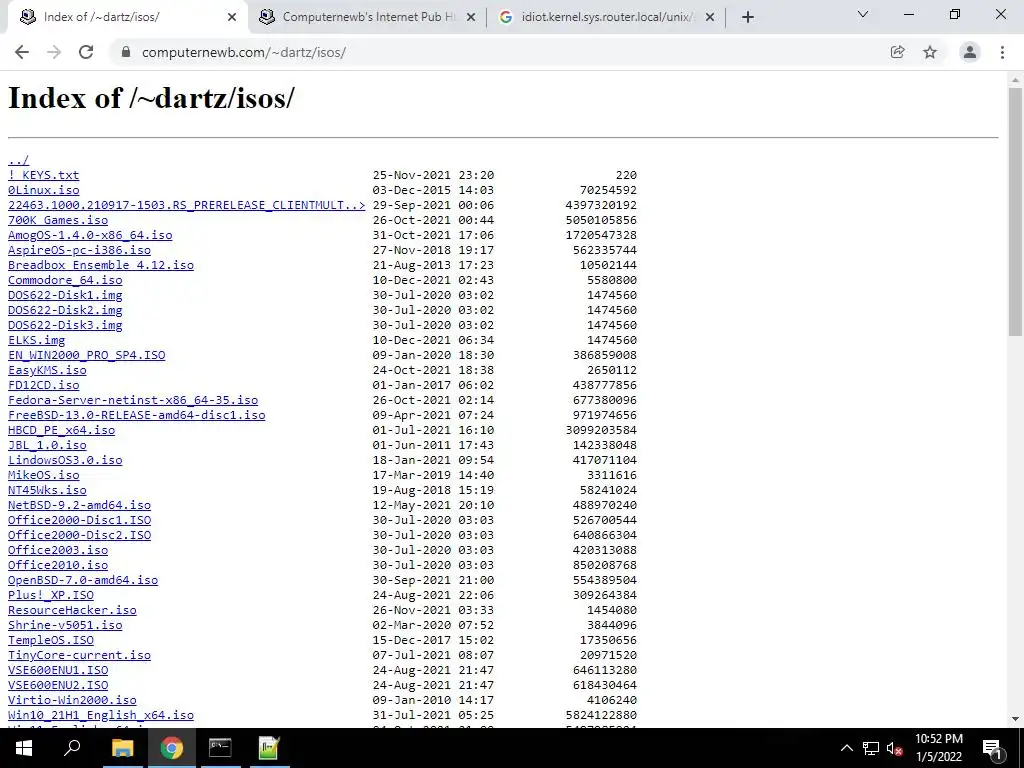Open a new browser tab
Screen dimensions: 1024x768
coord(748,17)
